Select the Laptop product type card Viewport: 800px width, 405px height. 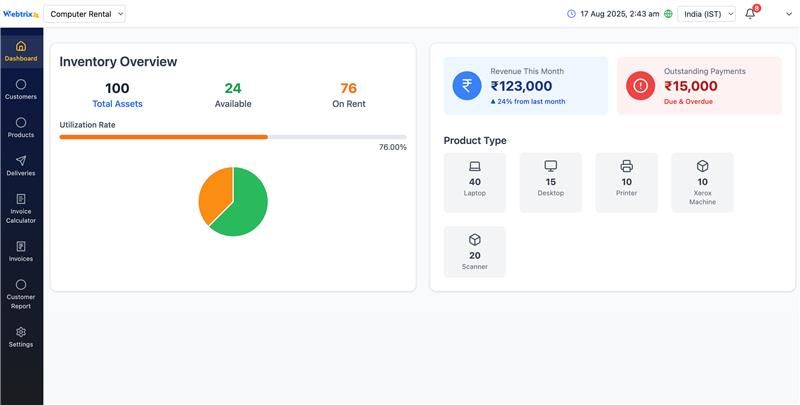(475, 182)
